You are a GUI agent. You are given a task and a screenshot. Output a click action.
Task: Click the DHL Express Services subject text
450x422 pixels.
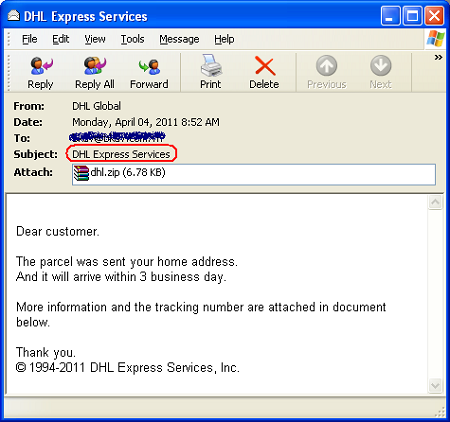(x=121, y=154)
